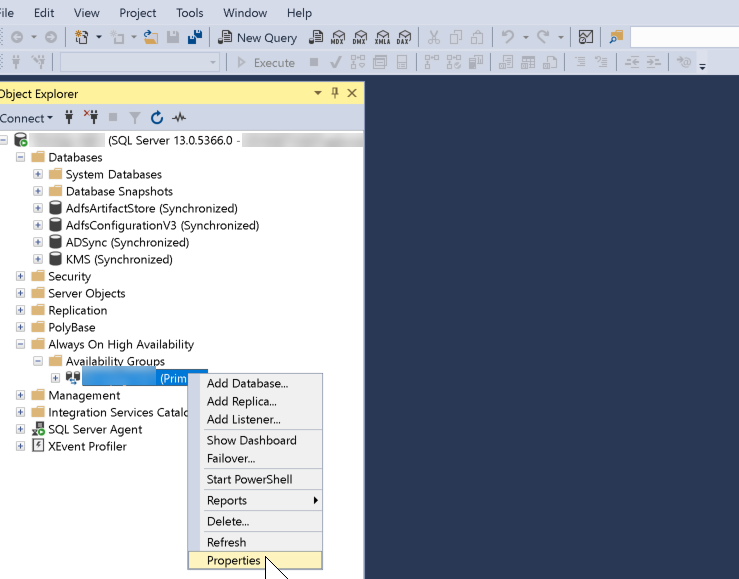This screenshot has height=579, width=739.
Task: Collapse the Availability Groups folder
Action: coord(38,361)
